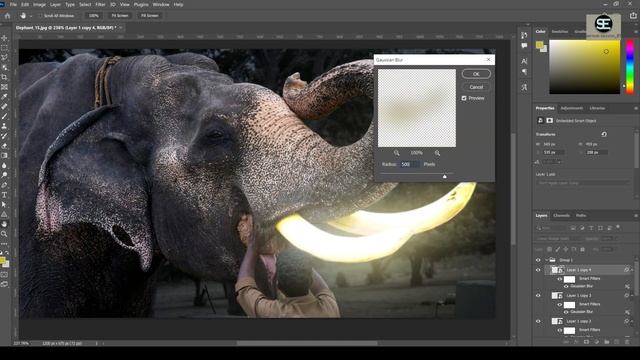Select the Move tool
This screenshot has height=360, width=640.
click(x=4, y=38)
